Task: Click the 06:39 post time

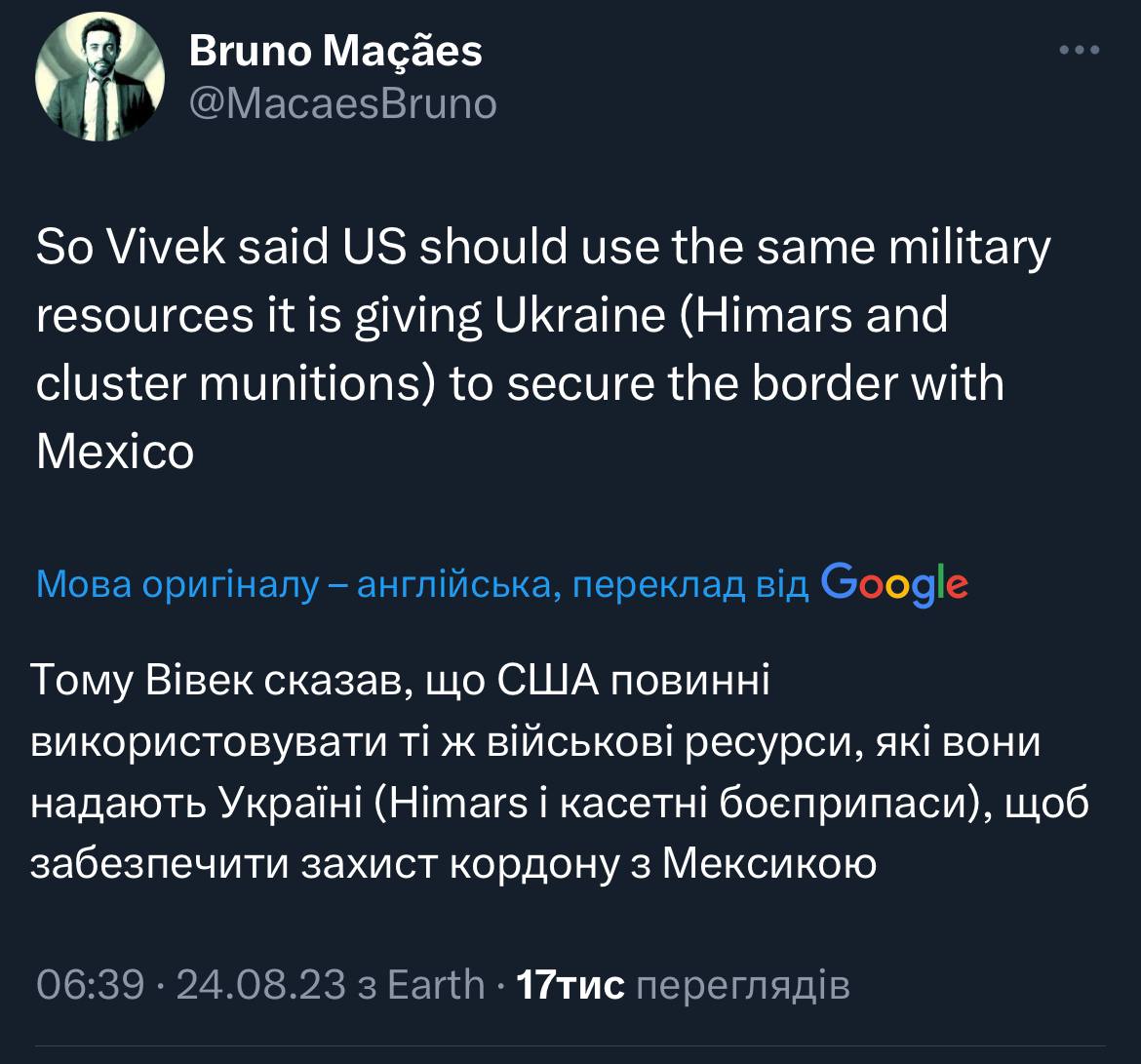Action: point(90,984)
